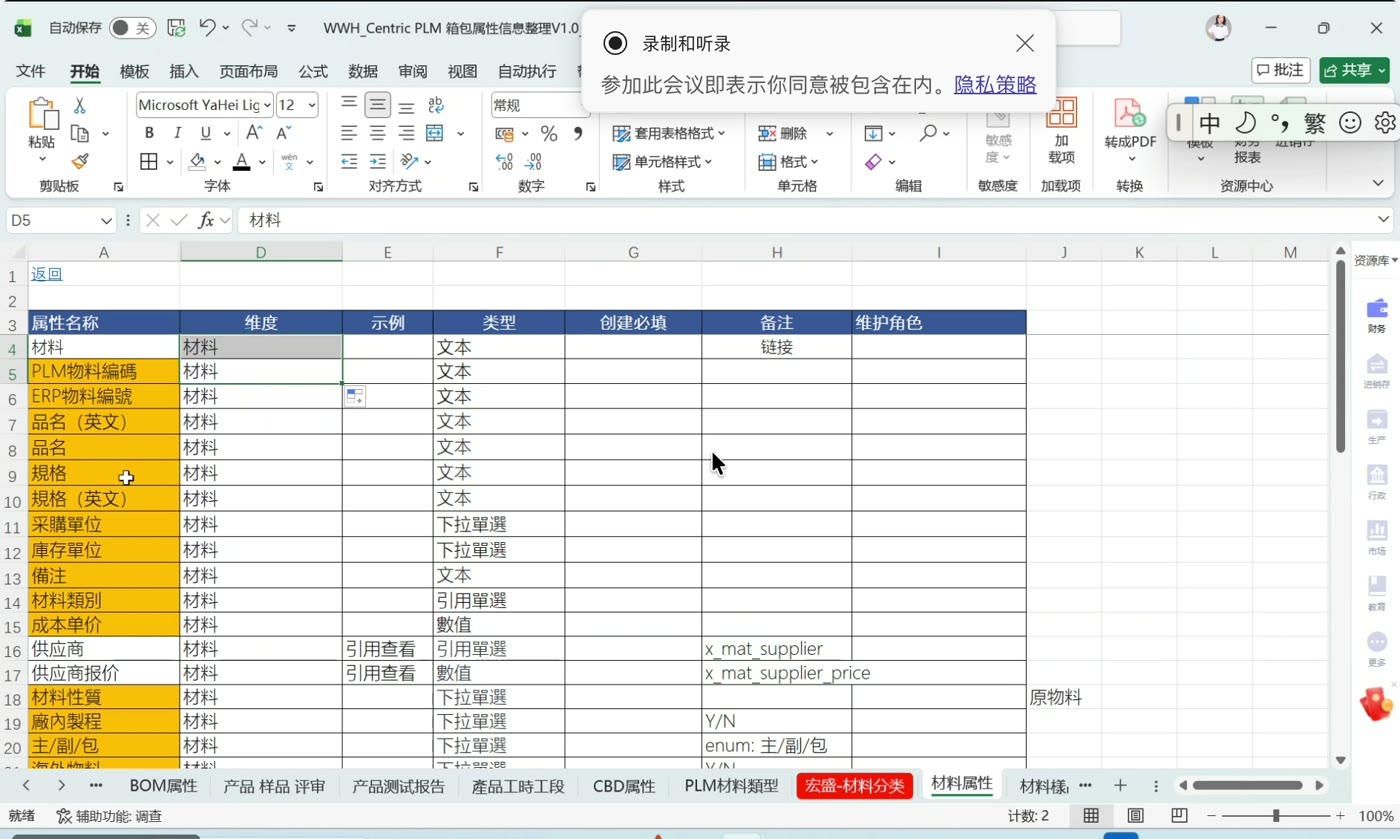This screenshot has width=1400, height=839.
Task: Align text right in cell
Action: coord(406,133)
